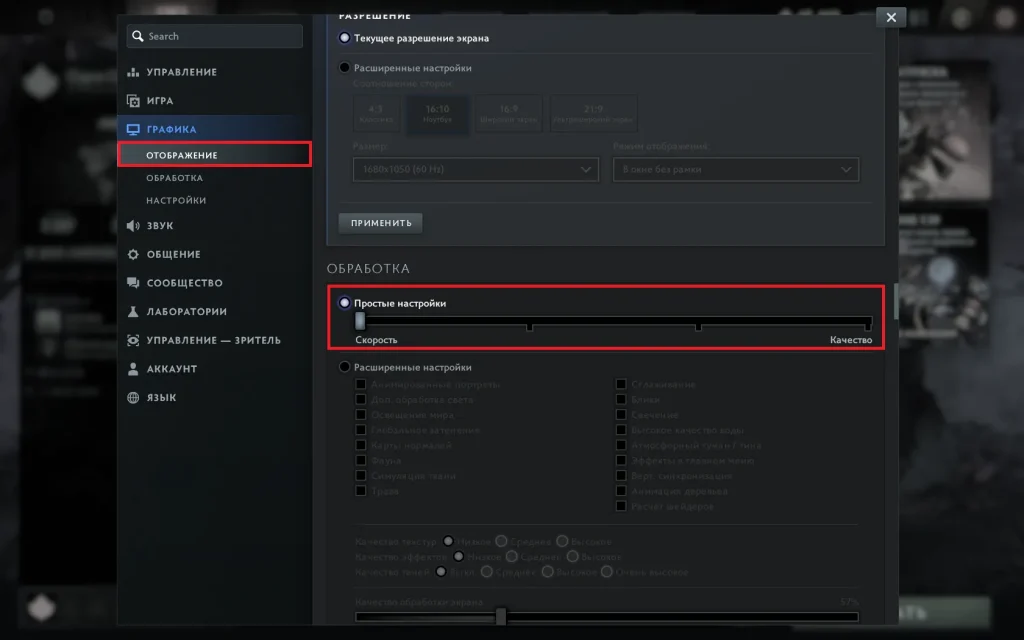
Task: Enable Высокое качество воды checkbox
Action: (621, 430)
